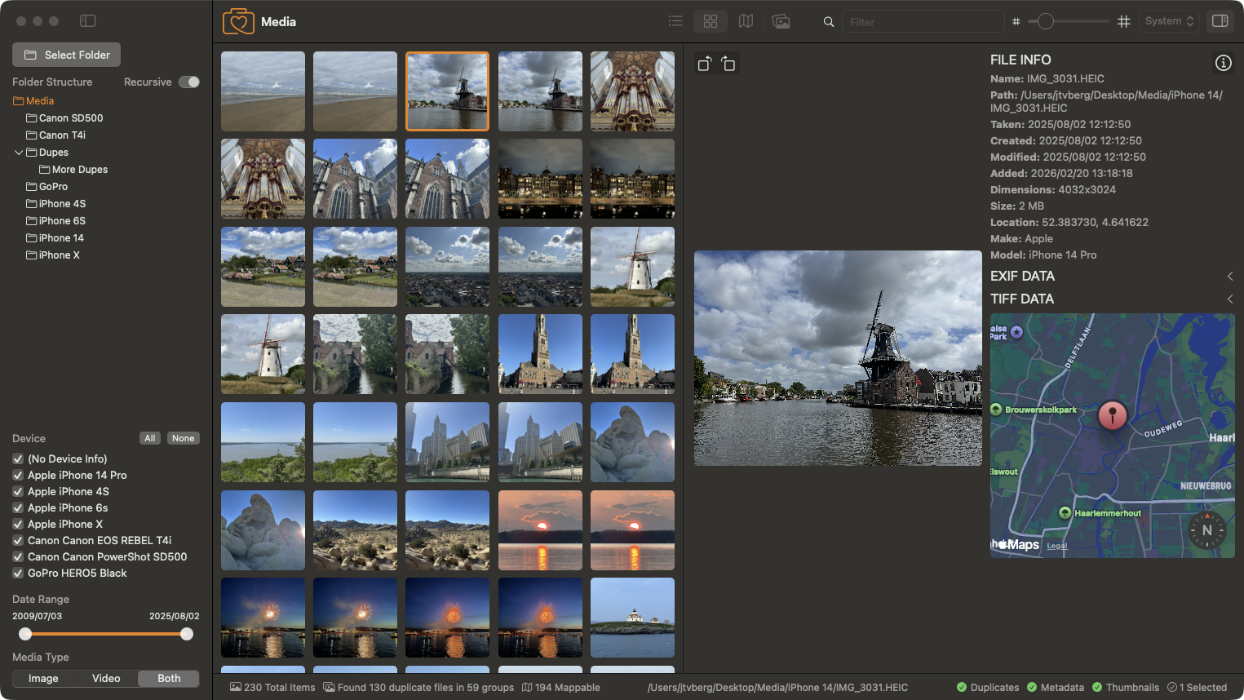
Task: Switch to list view in the toolbar
Action: pyautogui.click(x=675, y=20)
